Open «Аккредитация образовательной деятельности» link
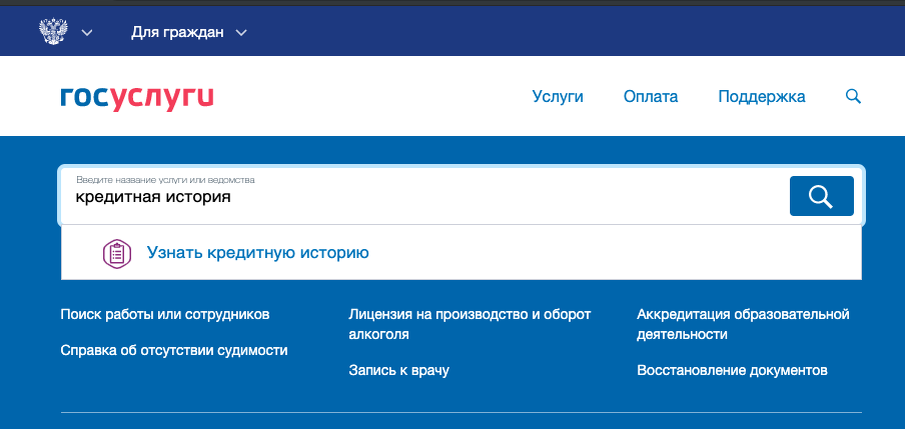This screenshot has width=905, height=429. (x=743, y=324)
